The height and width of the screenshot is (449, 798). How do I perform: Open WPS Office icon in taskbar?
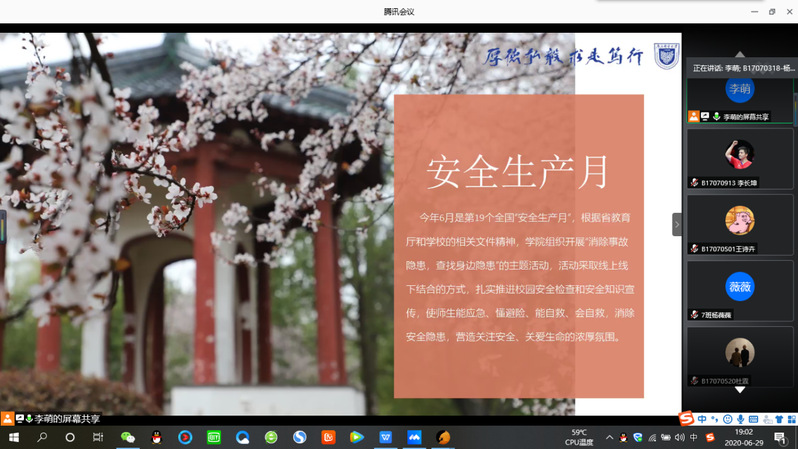(x=386, y=437)
